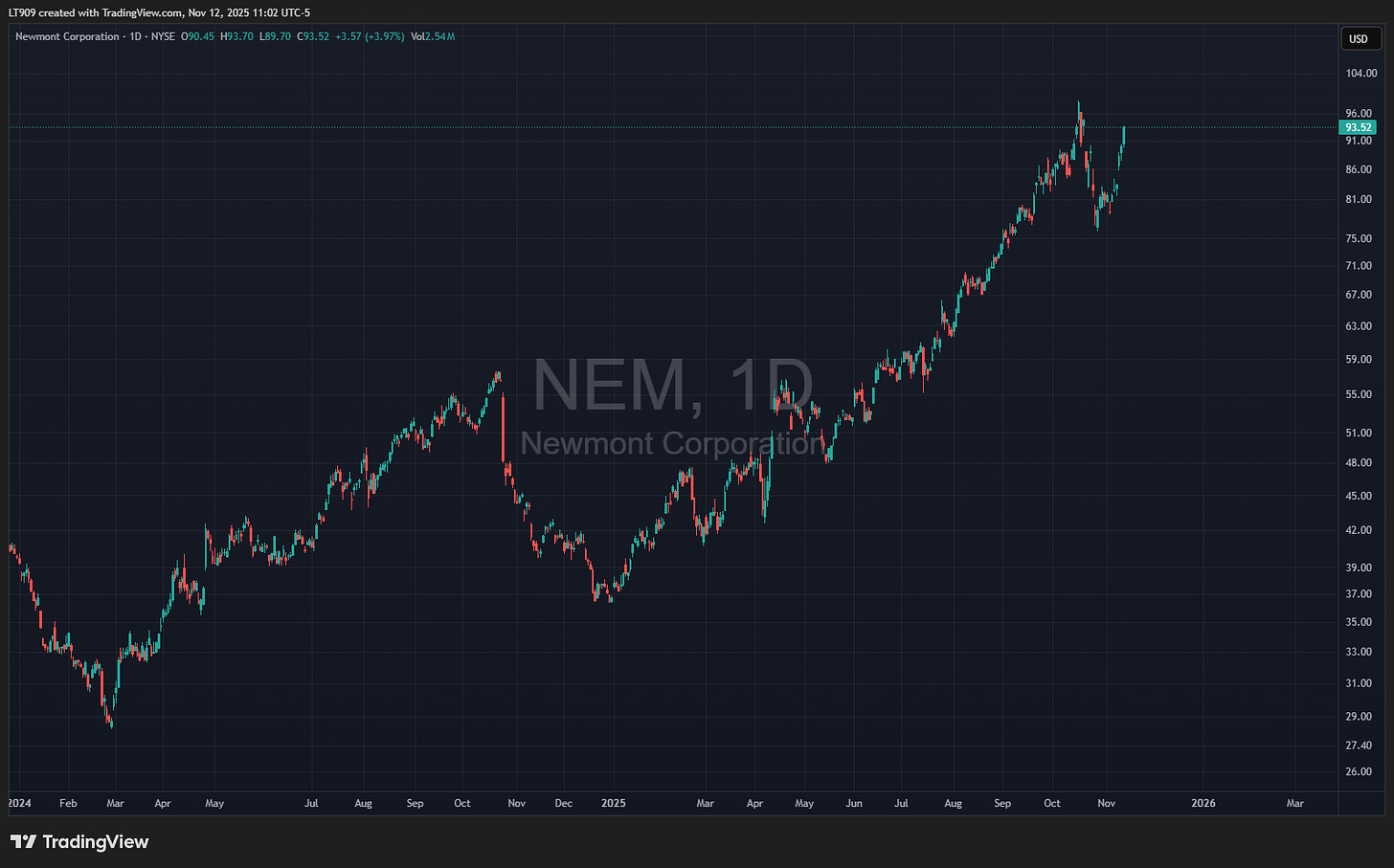Click the open value O90.45
The width and height of the screenshot is (1394, 868).
click(198, 36)
